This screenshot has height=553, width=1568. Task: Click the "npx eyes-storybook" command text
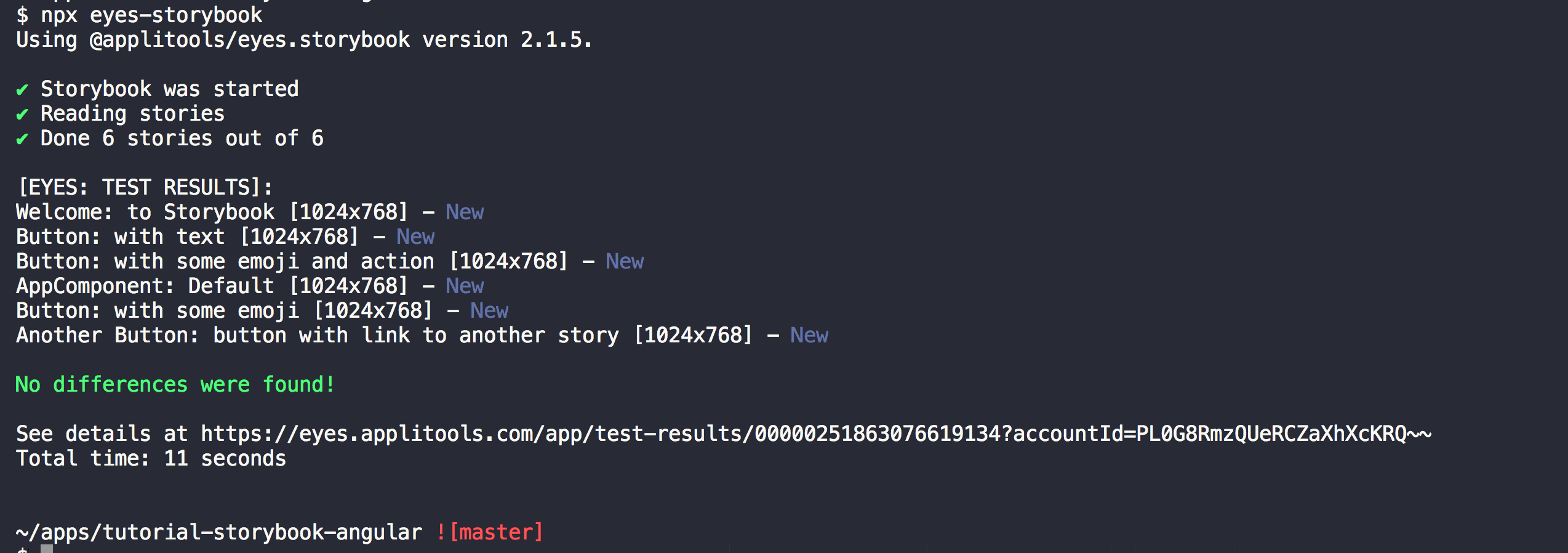point(151,15)
